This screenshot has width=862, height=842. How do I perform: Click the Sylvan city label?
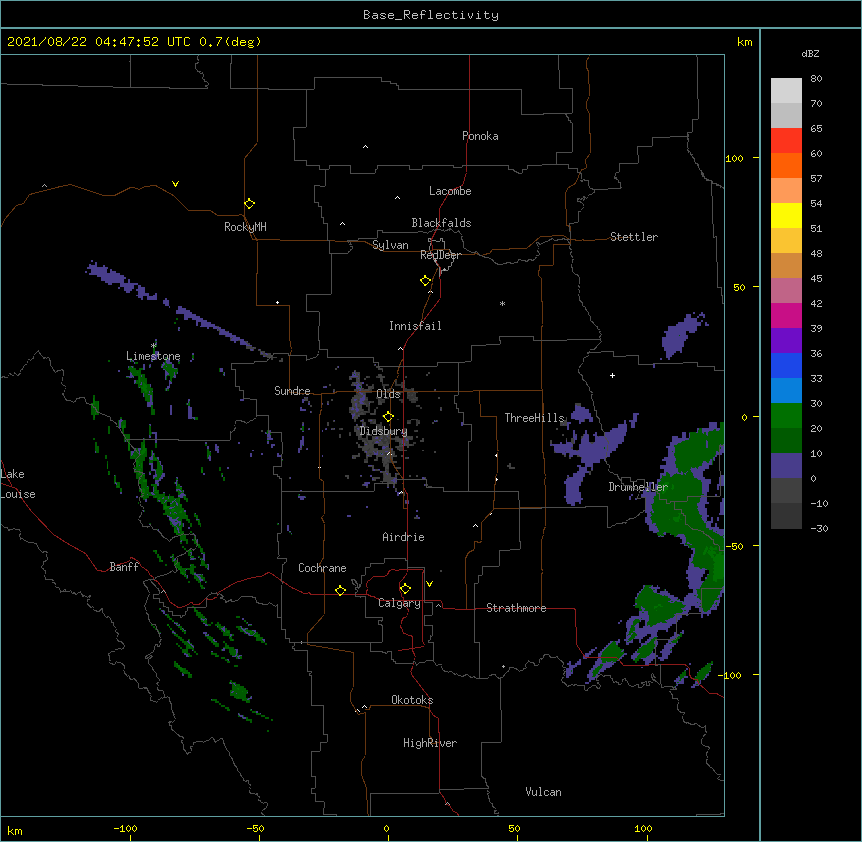tap(390, 245)
